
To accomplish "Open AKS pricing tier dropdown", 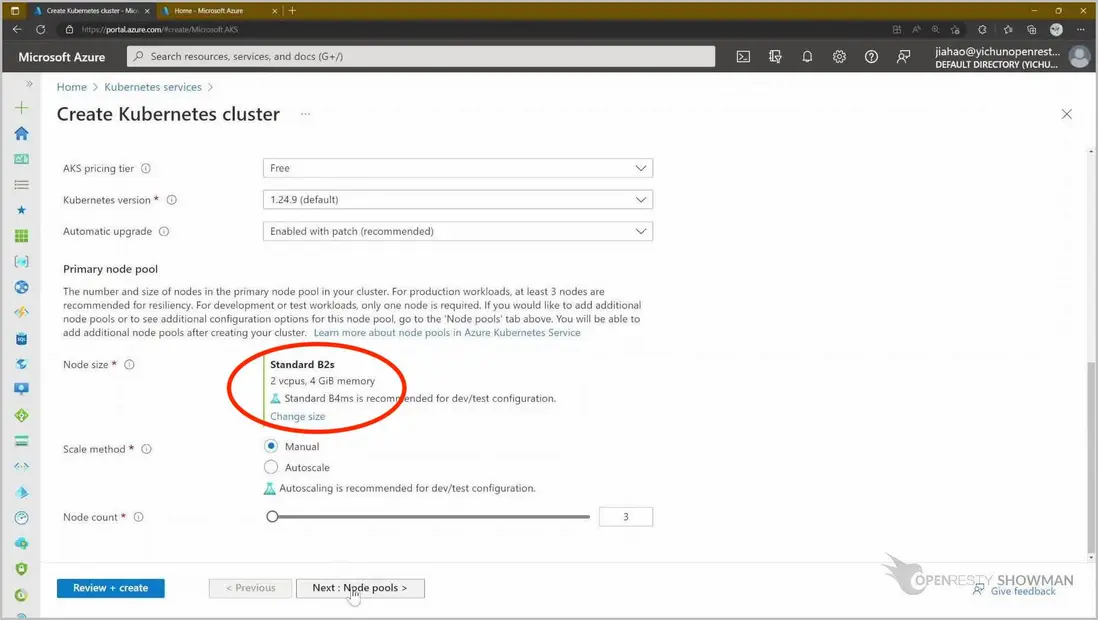I will (x=458, y=168).
